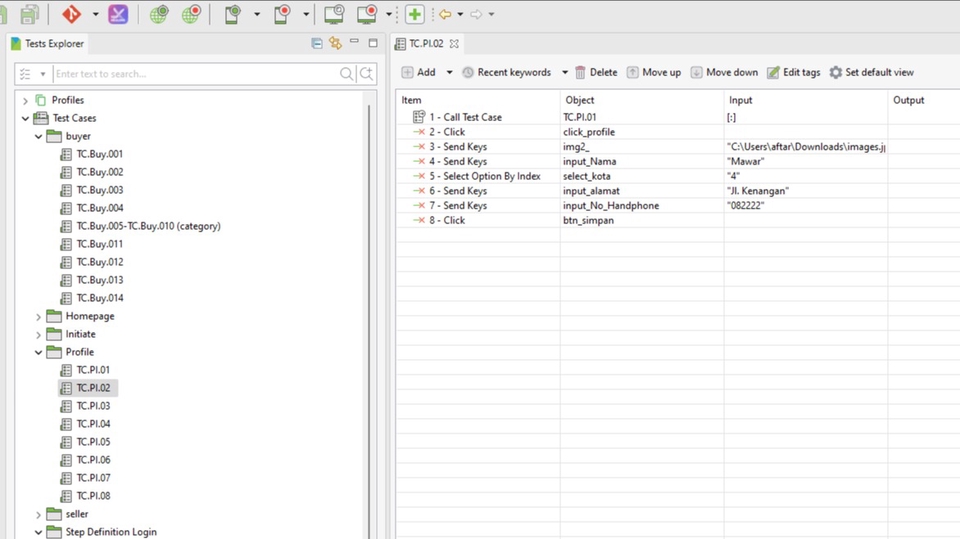Click the Save All toolbar icon
The height and width of the screenshot is (539, 960).
(x=29, y=14)
